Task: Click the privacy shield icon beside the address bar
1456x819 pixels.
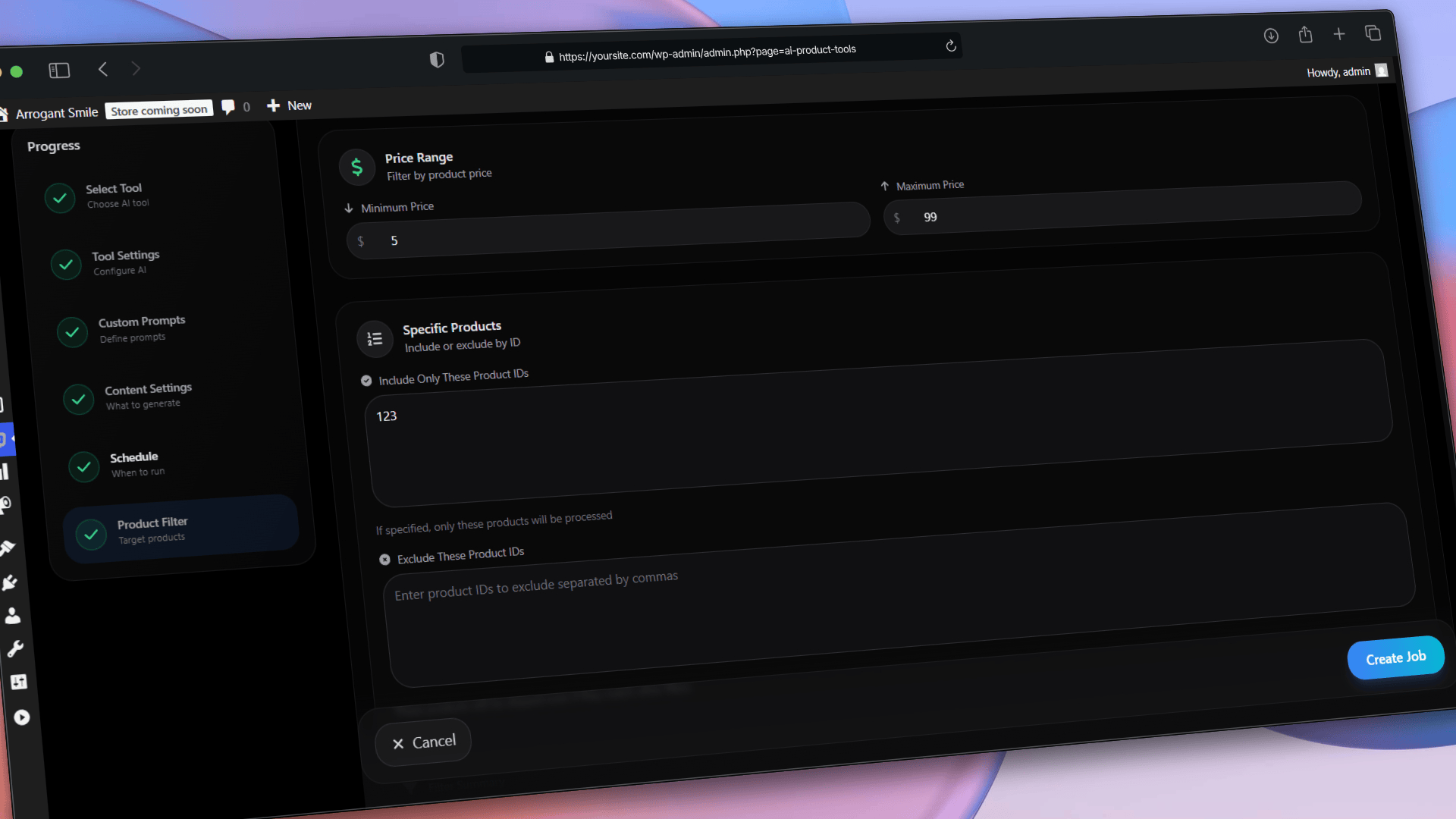Action: (437, 60)
